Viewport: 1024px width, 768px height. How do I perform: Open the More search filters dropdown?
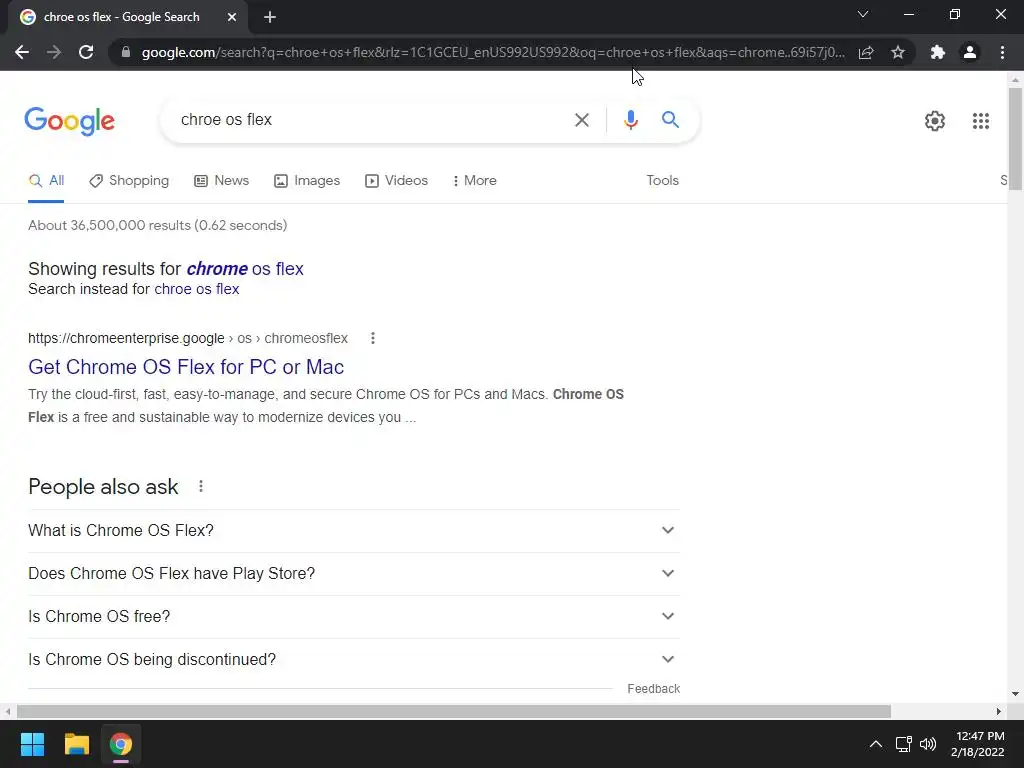[x=475, y=181]
